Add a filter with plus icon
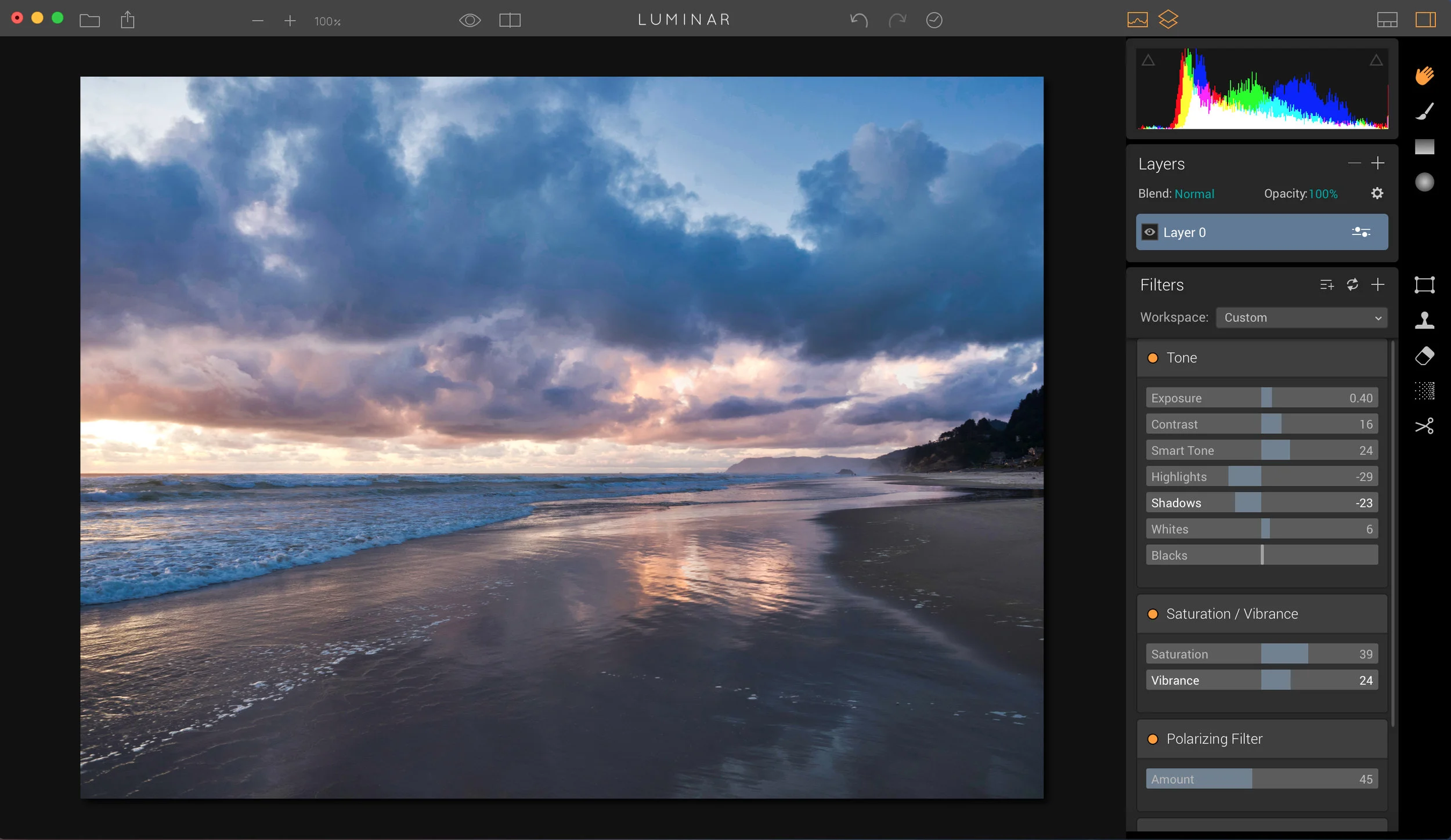The width and height of the screenshot is (1451, 840). (1377, 284)
